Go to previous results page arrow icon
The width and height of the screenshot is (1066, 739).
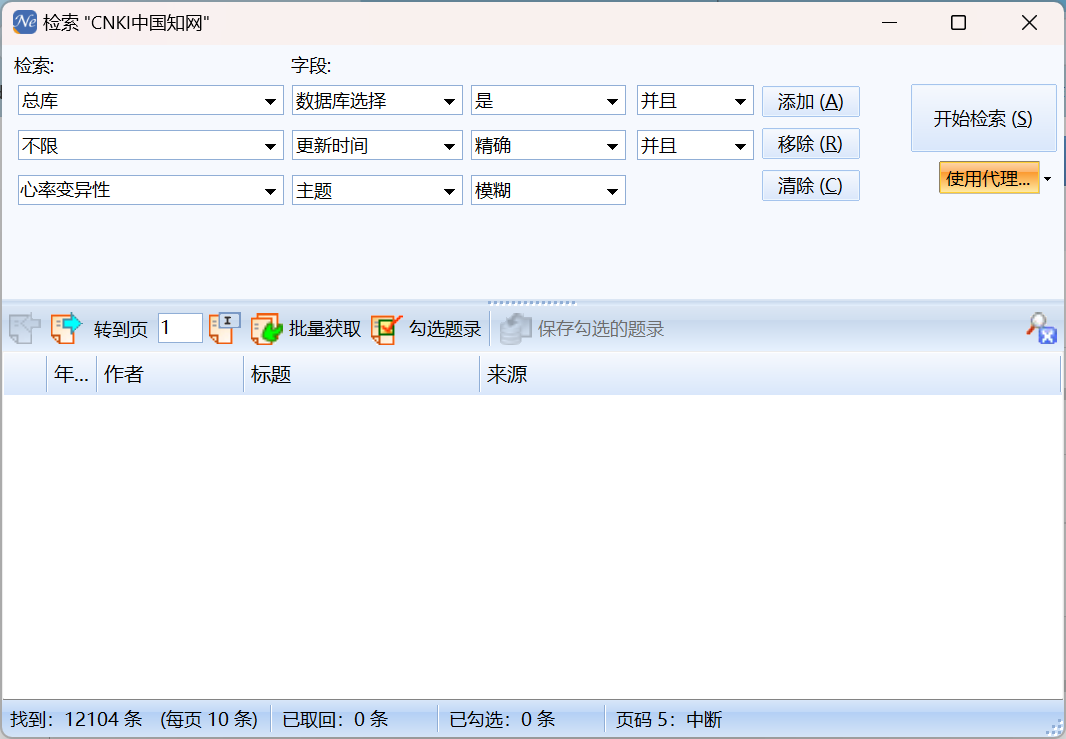pos(24,328)
